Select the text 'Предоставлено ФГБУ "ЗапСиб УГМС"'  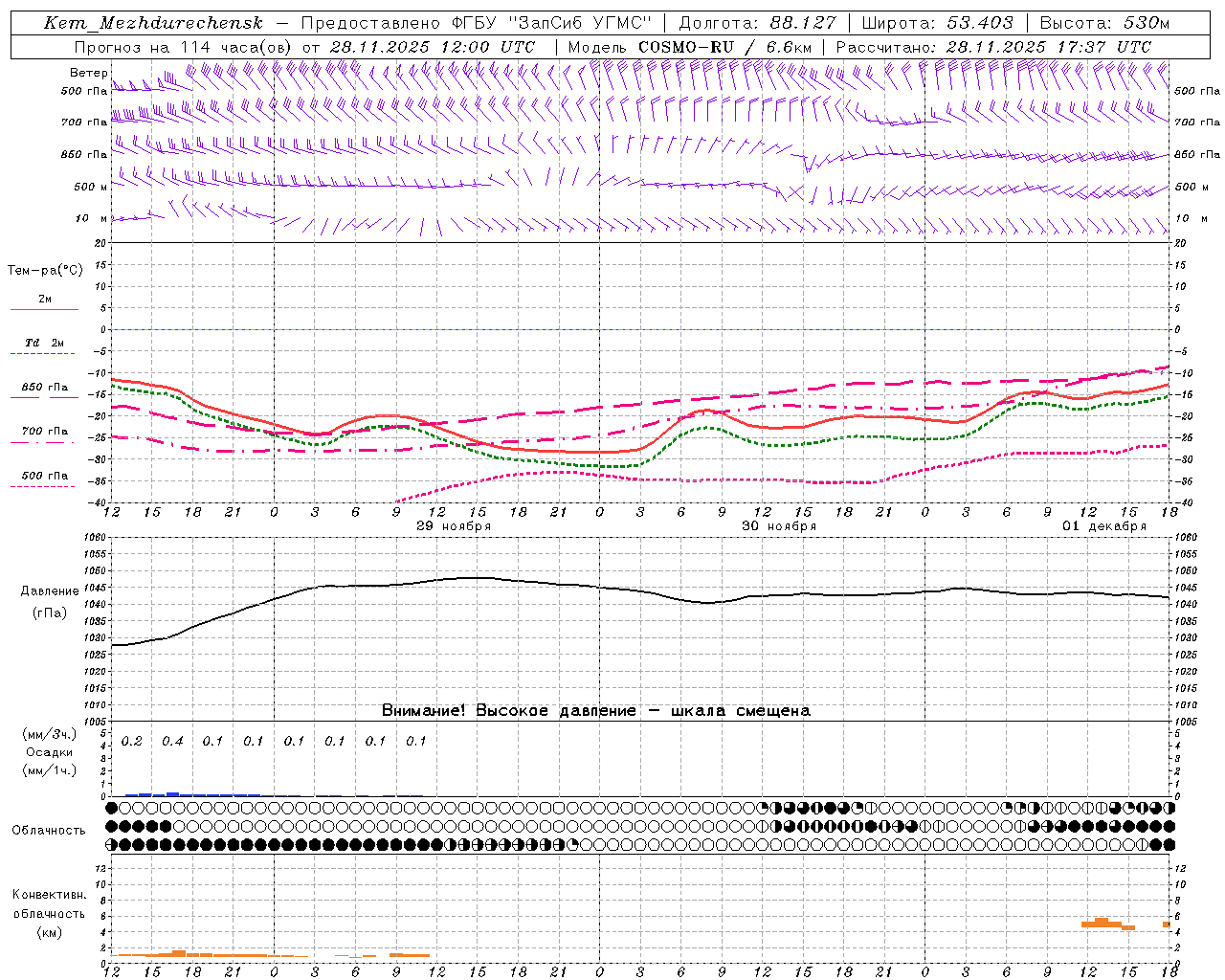(476, 23)
